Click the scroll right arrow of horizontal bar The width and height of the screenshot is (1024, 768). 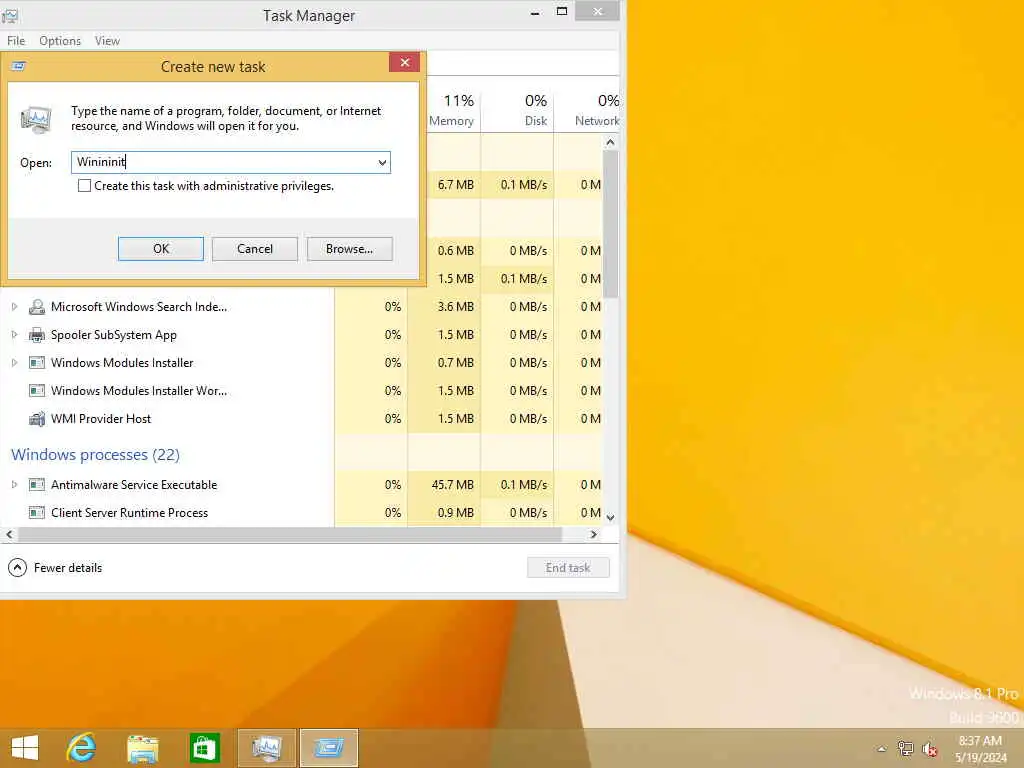593,535
